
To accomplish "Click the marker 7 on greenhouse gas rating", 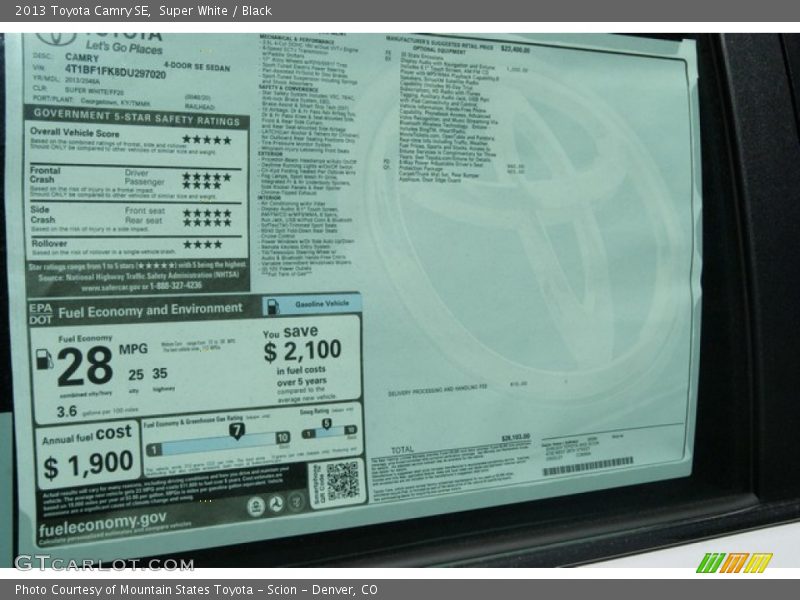I will pyautogui.click(x=236, y=431).
